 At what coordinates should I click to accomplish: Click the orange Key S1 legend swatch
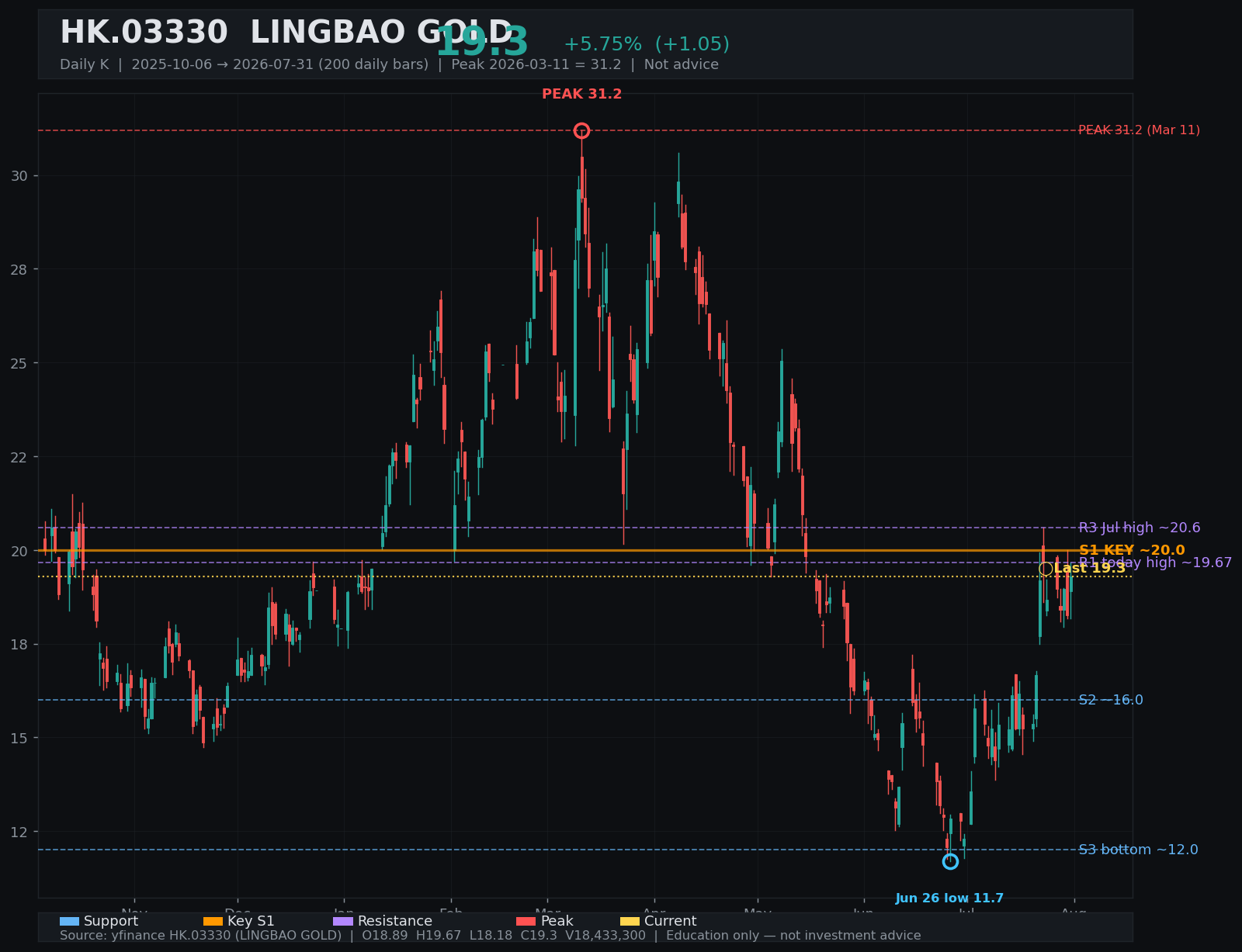pyautogui.click(x=213, y=921)
